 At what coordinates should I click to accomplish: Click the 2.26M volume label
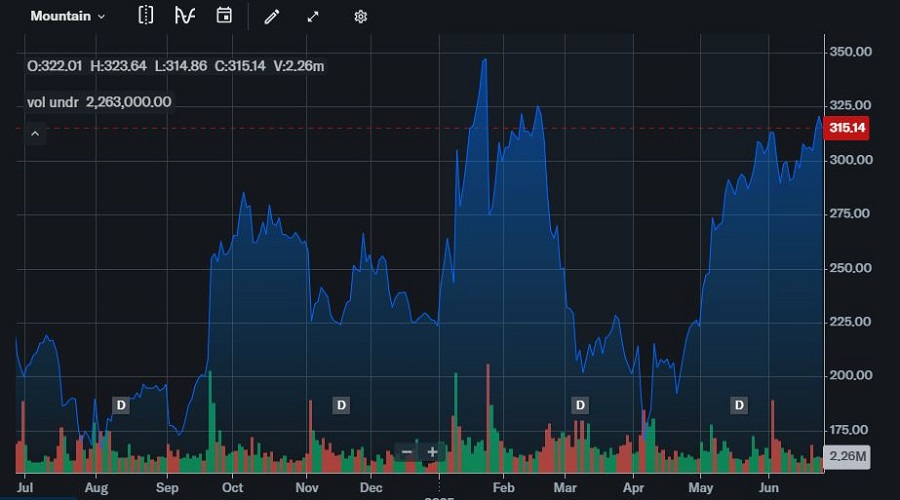847,456
